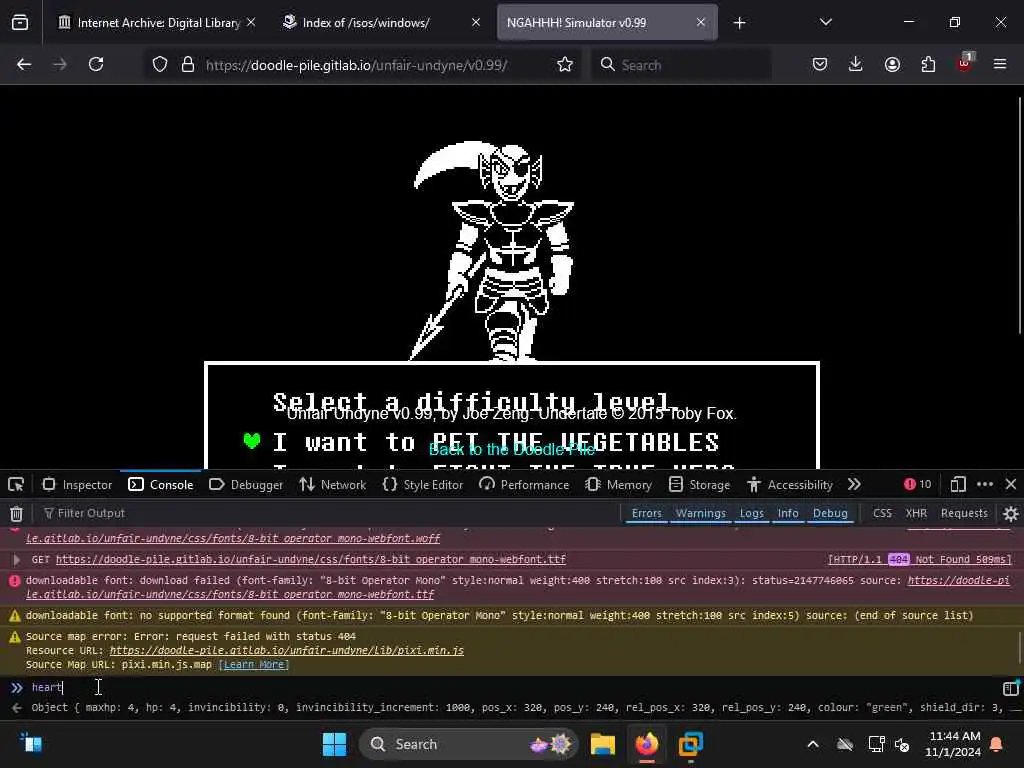Toggle CSS filter in console

click(x=882, y=513)
